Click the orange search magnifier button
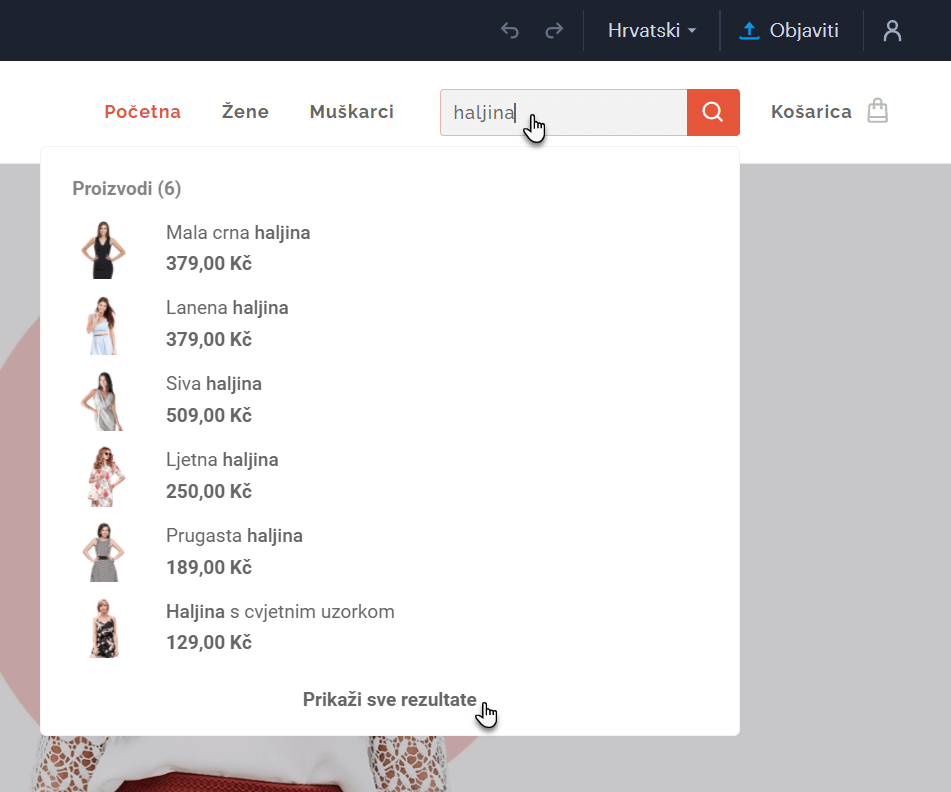Screen dimensions: 951x792 (x=713, y=112)
